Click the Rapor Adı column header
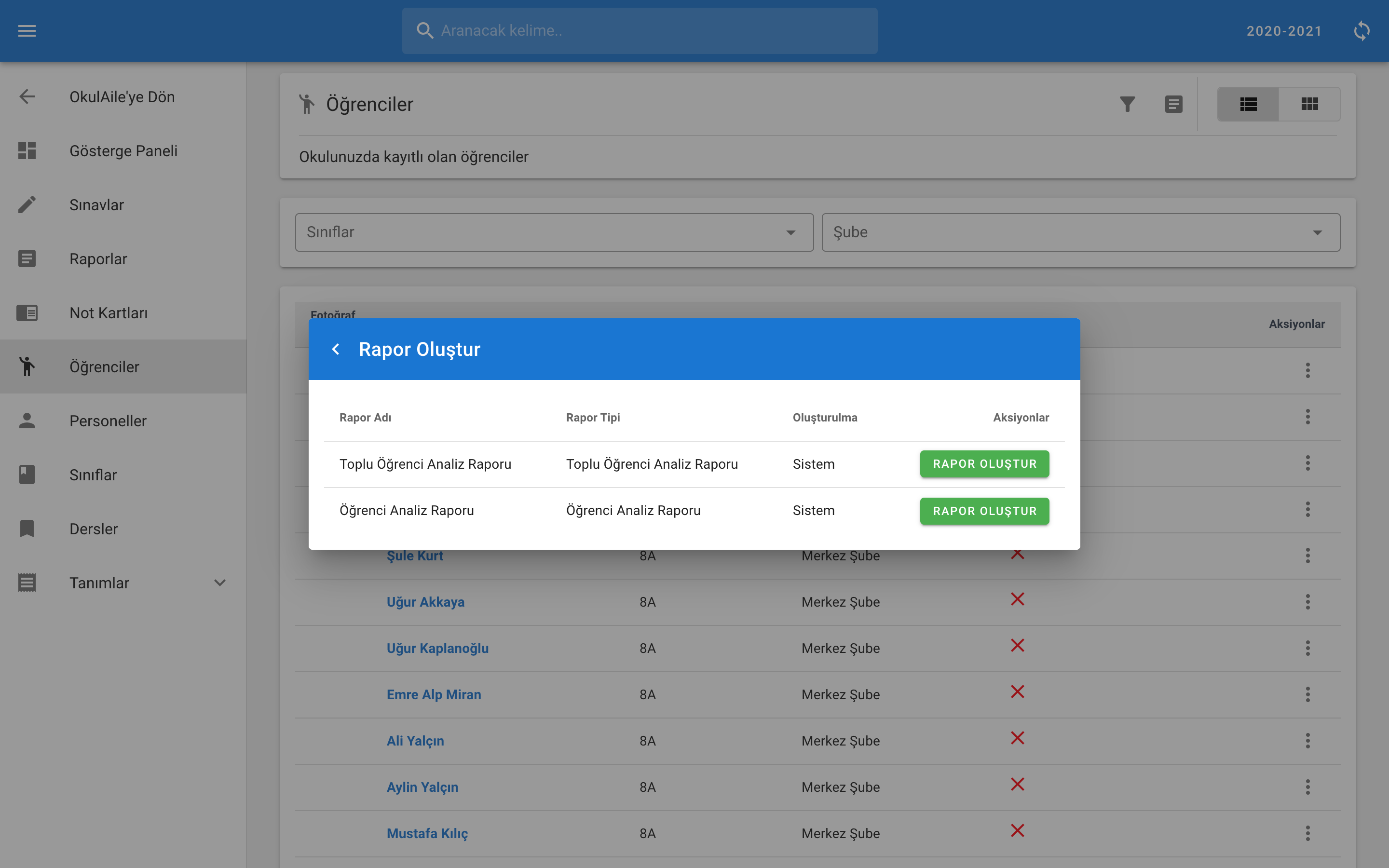This screenshot has width=1389, height=868. (365, 417)
